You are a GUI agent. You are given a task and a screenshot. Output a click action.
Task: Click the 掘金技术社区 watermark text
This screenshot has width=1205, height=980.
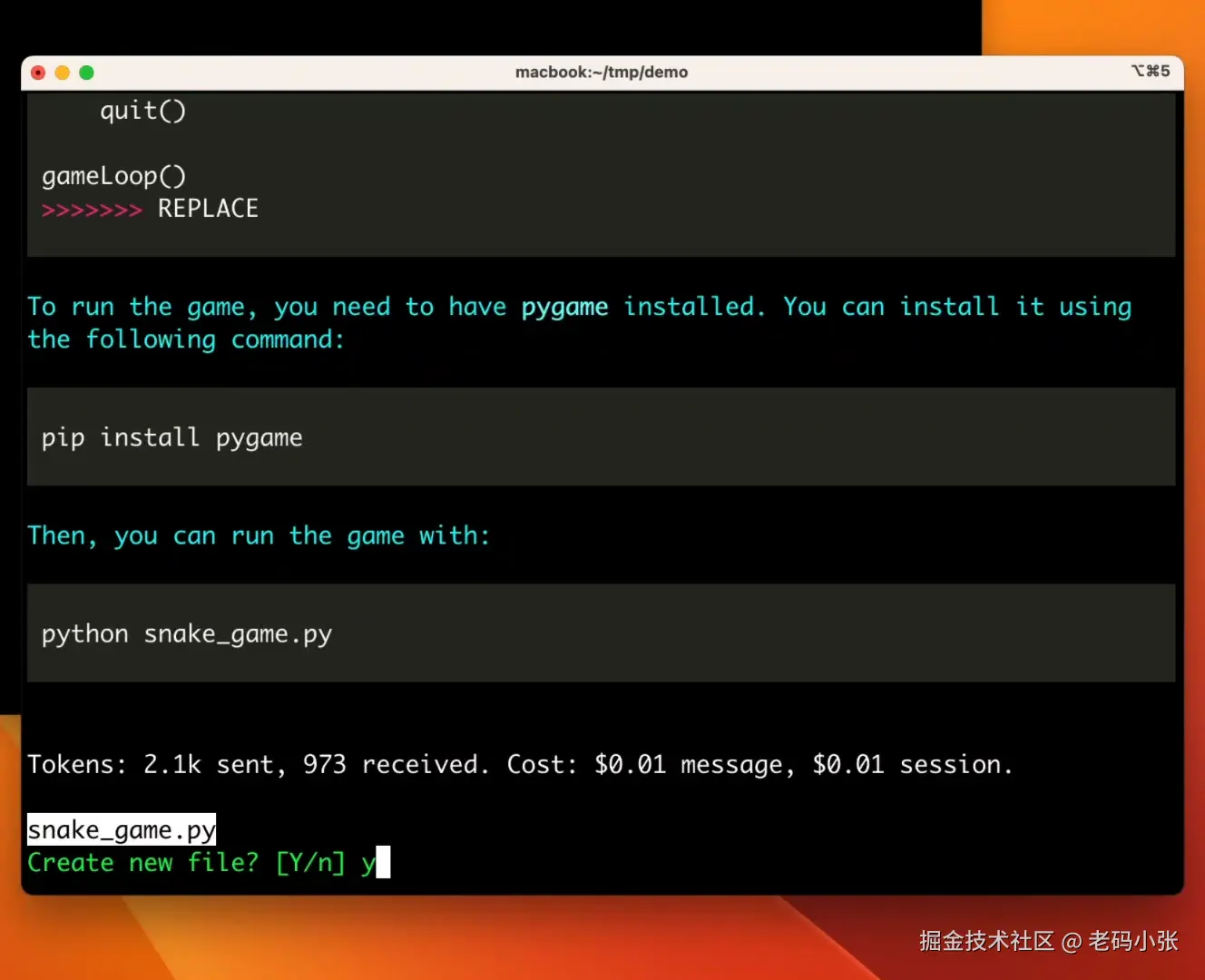point(989,942)
